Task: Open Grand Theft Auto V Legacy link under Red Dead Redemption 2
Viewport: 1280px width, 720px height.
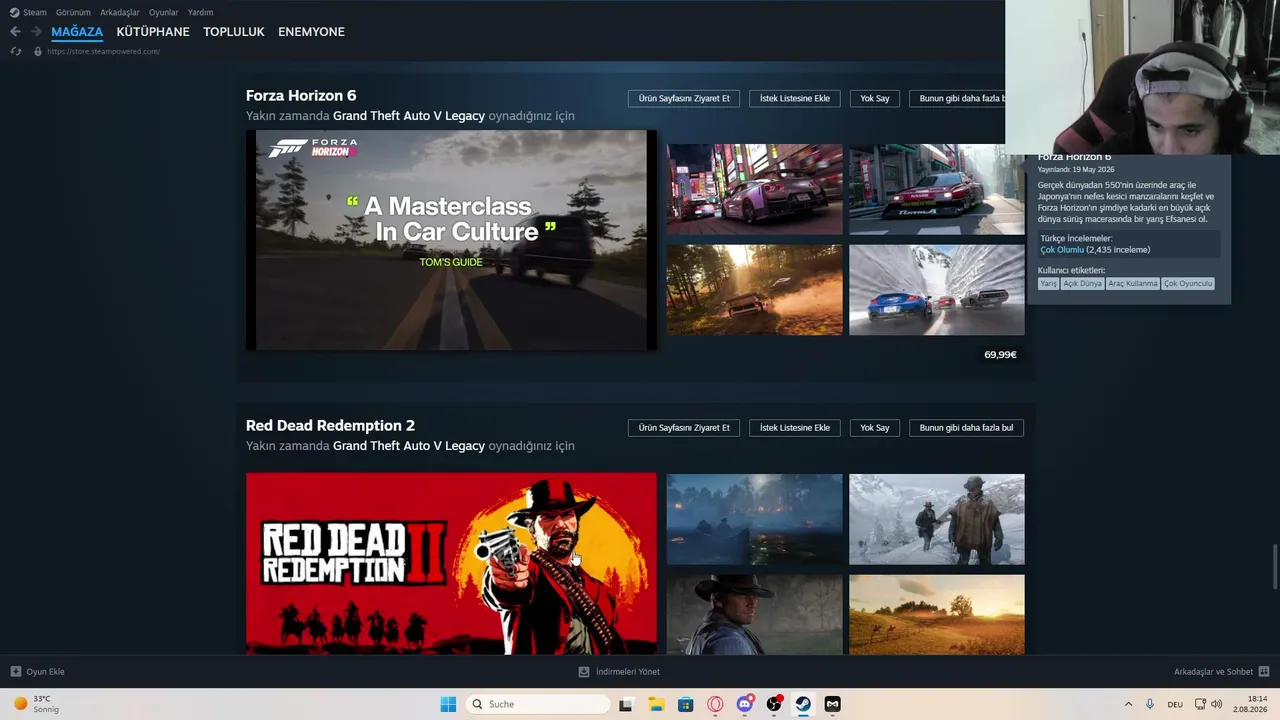Action: click(x=409, y=446)
